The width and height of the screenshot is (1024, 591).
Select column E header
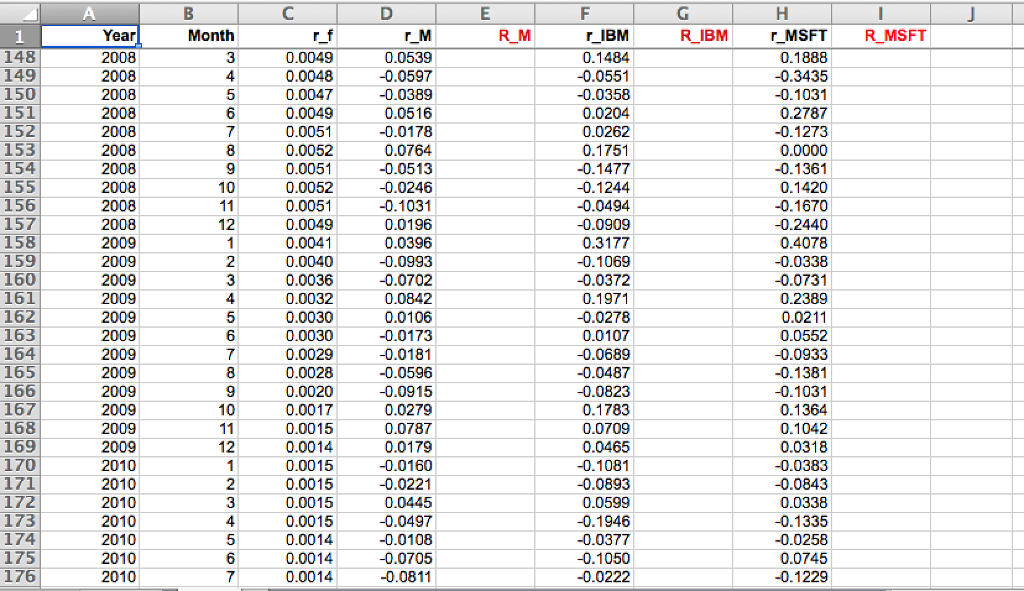coord(485,13)
